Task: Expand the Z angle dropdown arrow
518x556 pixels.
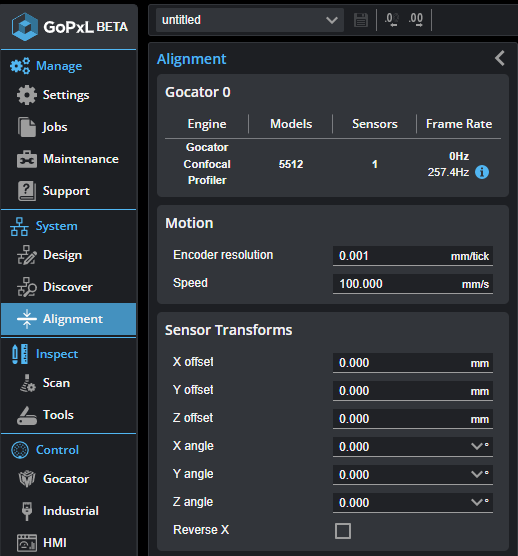Action: tap(477, 502)
